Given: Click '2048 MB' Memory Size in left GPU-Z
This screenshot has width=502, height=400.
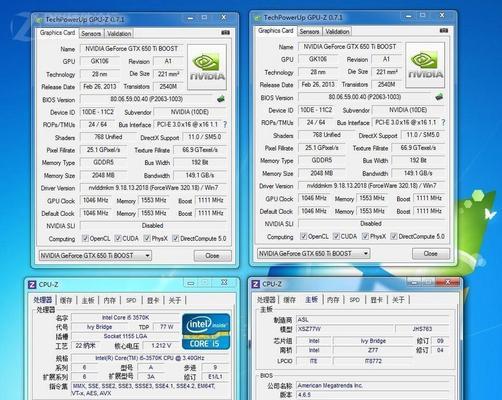Looking at the screenshot, I should click(103, 175).
